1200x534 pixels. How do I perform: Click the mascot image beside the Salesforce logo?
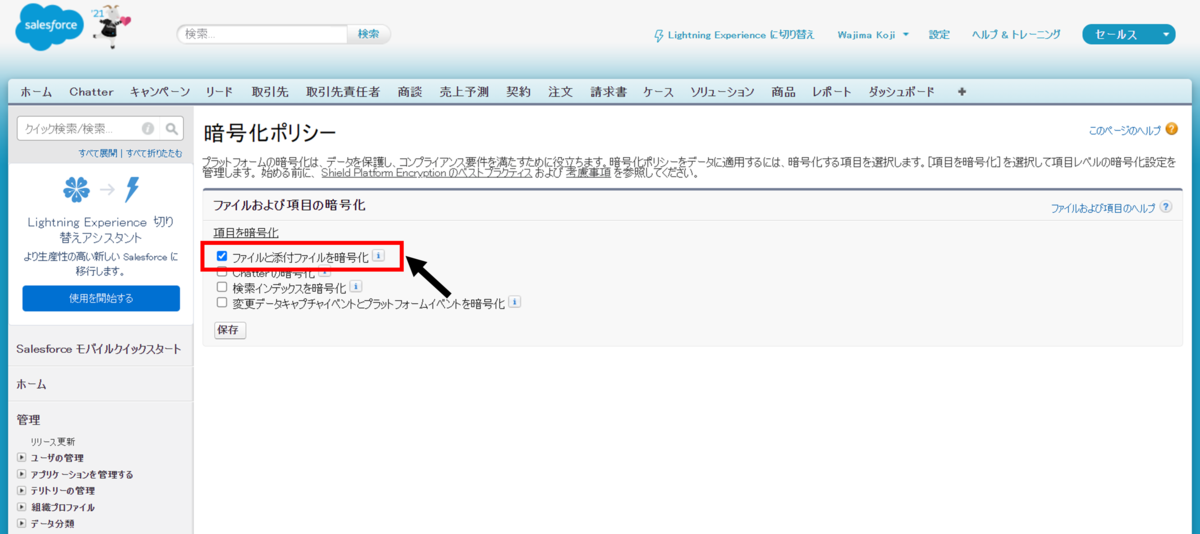[112, 29]
